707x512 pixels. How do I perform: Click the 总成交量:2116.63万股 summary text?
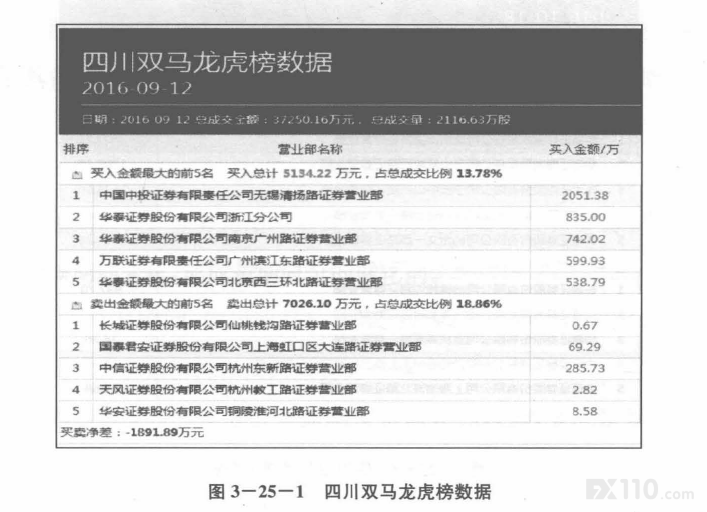coord(441,119)
